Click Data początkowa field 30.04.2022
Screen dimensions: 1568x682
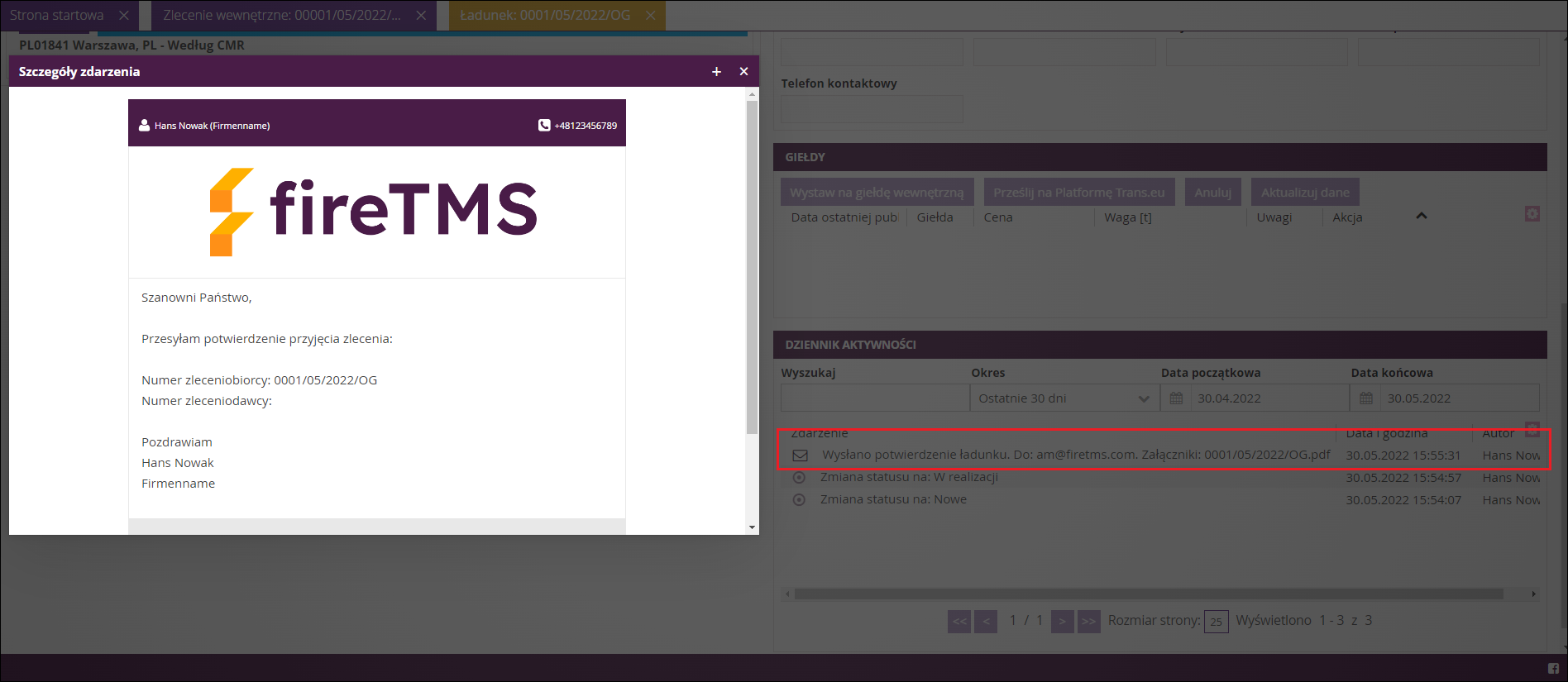[x=1269, y=398]
